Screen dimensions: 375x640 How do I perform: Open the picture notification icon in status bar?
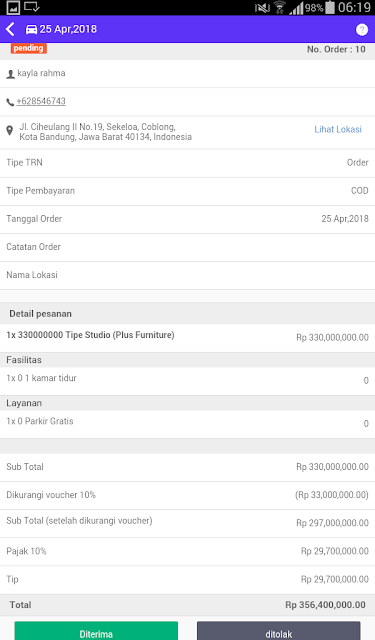(x=13, y=7)
